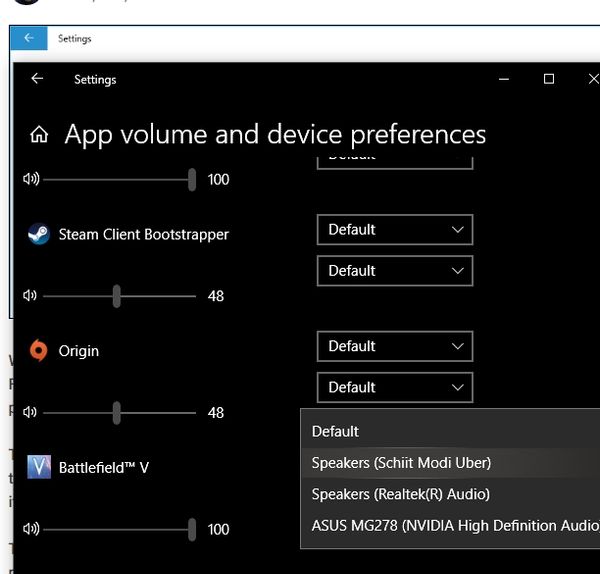Click the Battlefield V app icon
This screenshot has height=574, width=600.
point(39,467)
